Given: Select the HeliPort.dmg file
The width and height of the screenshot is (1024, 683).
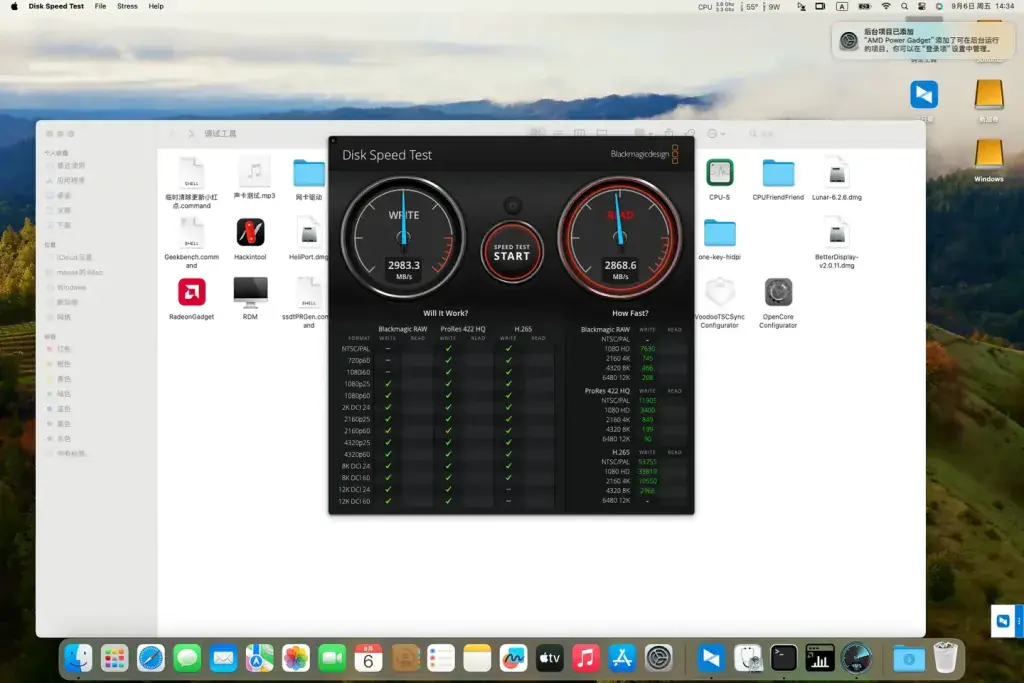Looking at the screenshot, I should tap(308, 239).
